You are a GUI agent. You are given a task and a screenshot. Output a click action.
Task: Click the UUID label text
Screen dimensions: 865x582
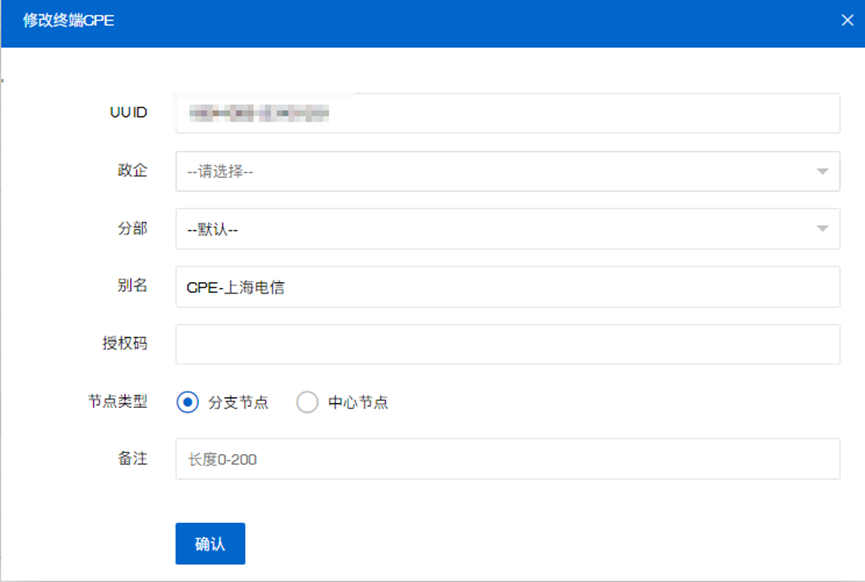tap(129, 113)
